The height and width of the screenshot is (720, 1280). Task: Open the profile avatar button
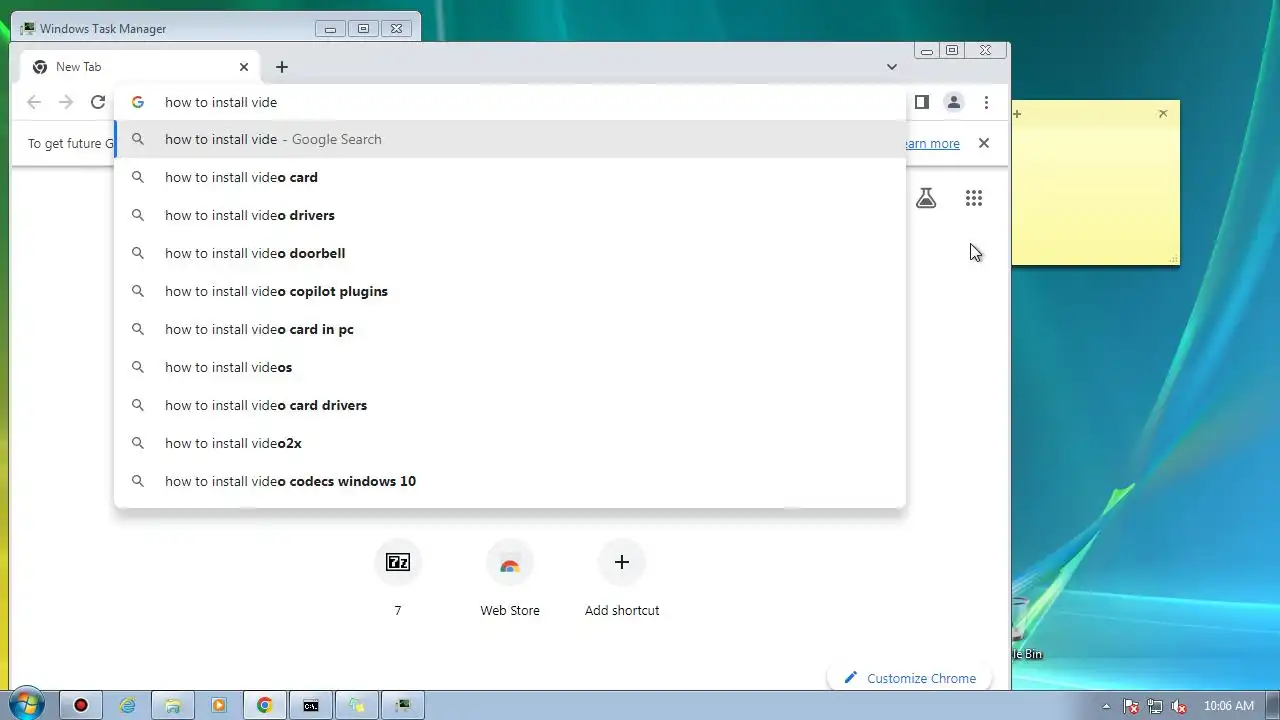954,102
